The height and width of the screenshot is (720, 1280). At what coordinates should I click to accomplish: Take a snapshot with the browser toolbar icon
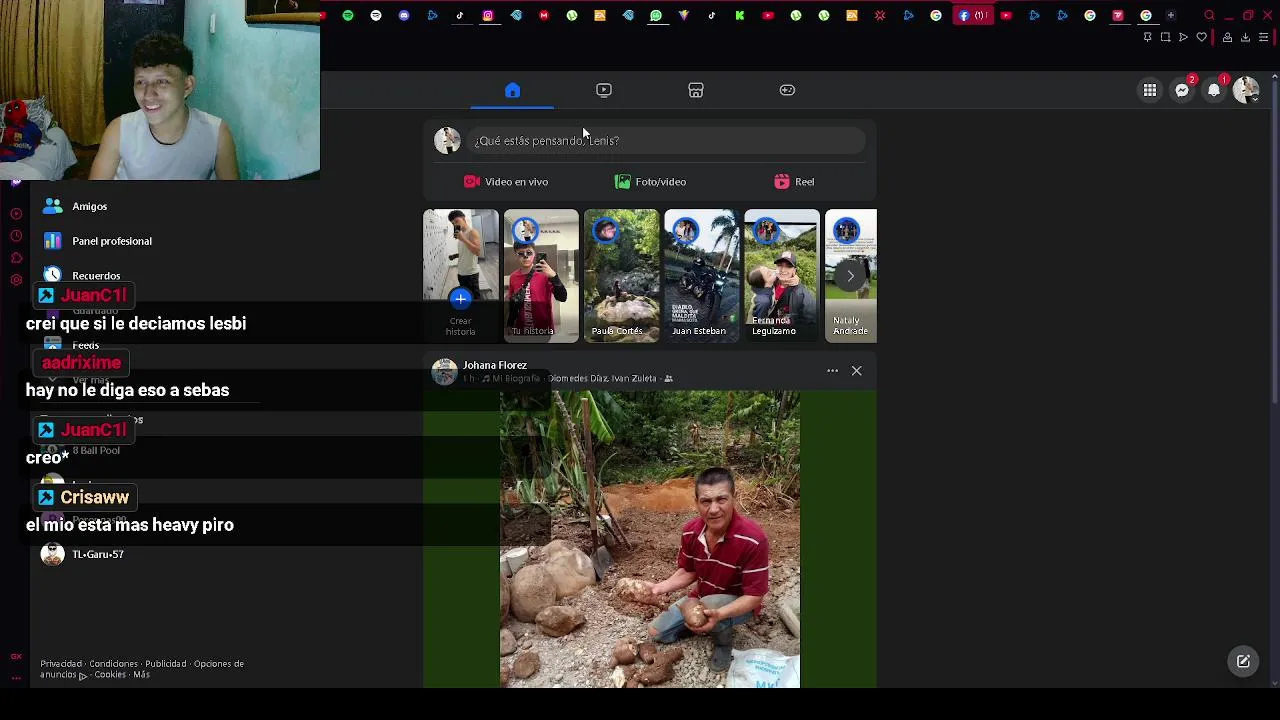click(x=1165, y=37)
